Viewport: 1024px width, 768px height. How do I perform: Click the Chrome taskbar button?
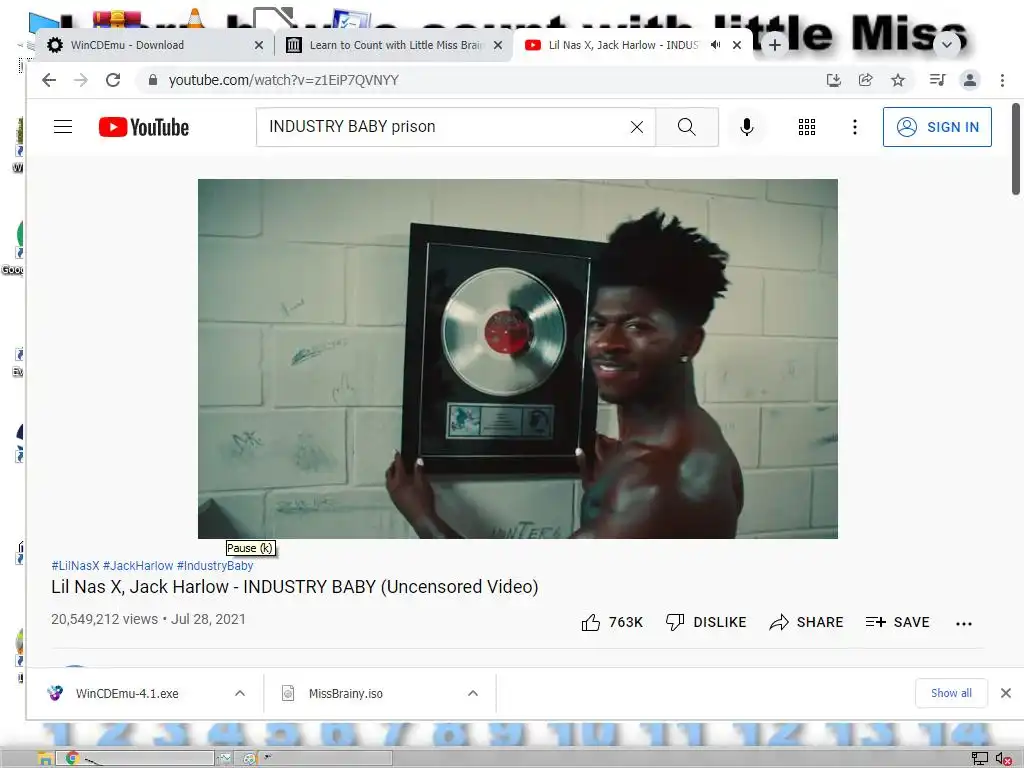pos(135,758)
